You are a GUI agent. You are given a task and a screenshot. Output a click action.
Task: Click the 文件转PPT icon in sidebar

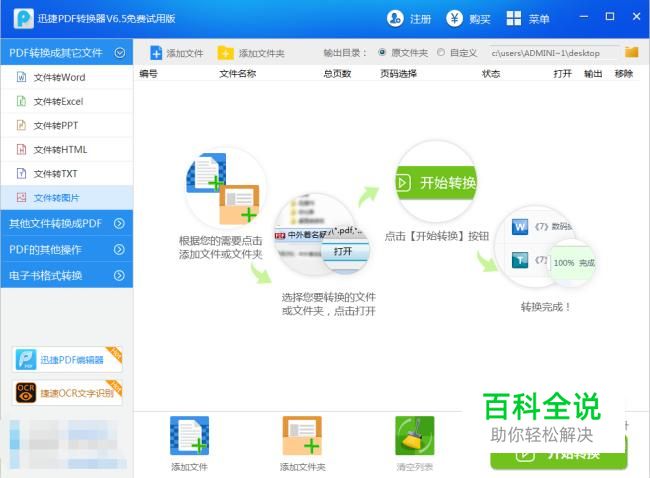point(21,125)
